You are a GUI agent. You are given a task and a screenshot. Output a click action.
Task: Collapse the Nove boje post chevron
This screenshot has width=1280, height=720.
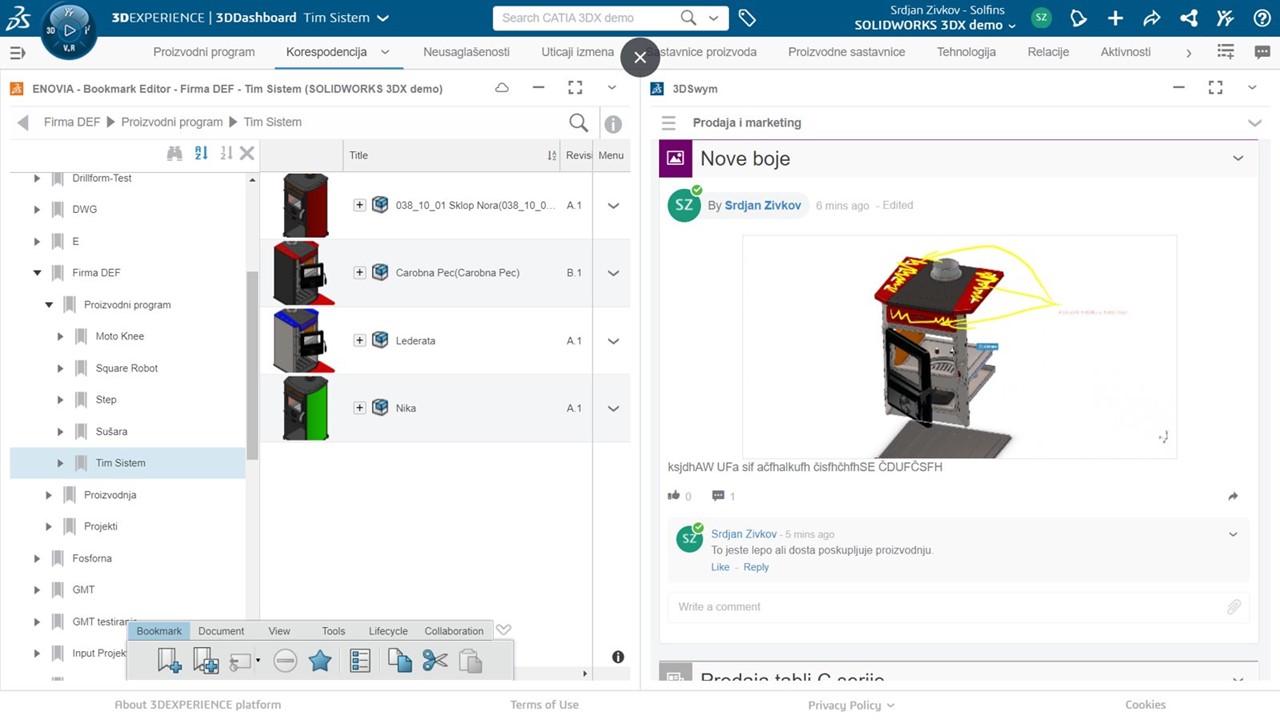coord(1238,158)
